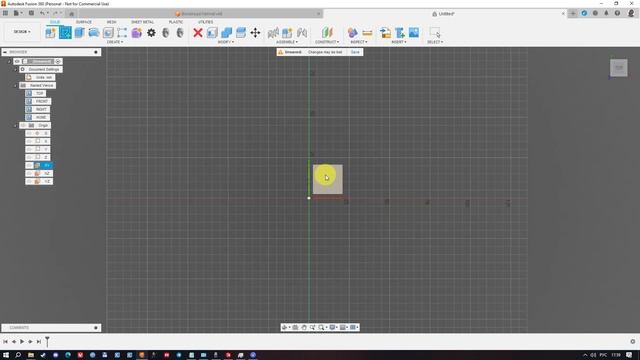Viewport: 640px width, 360px height.
Task: Click the red X Delete tool
Action: [198, 33]
